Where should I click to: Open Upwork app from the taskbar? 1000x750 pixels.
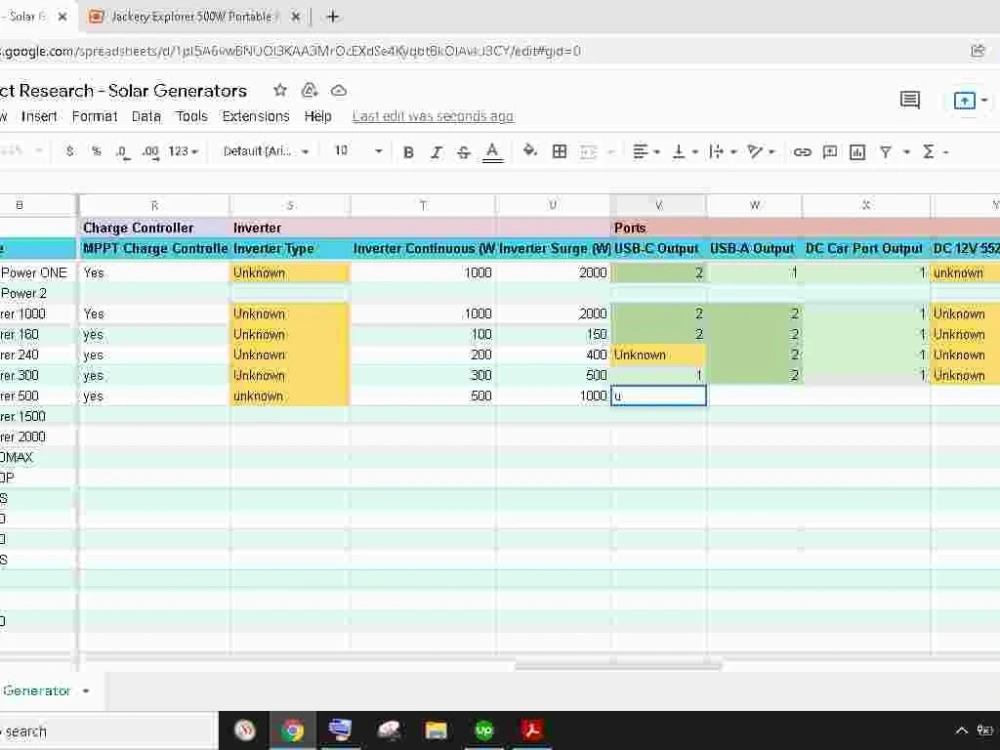pyautogui.click(x=484, y=730)
